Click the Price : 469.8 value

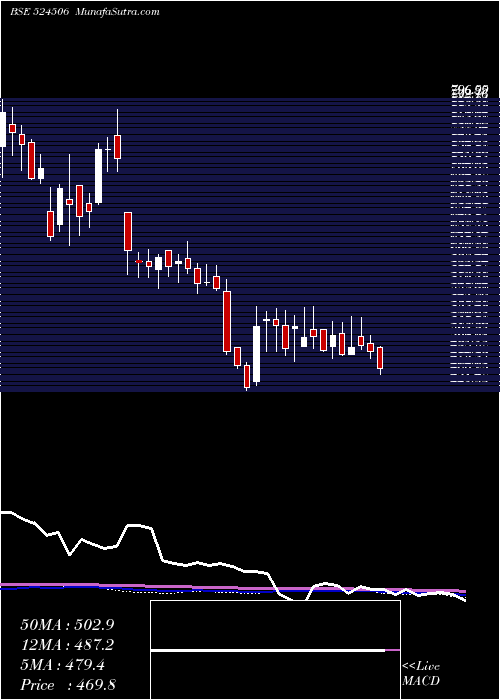pos(68,685)
